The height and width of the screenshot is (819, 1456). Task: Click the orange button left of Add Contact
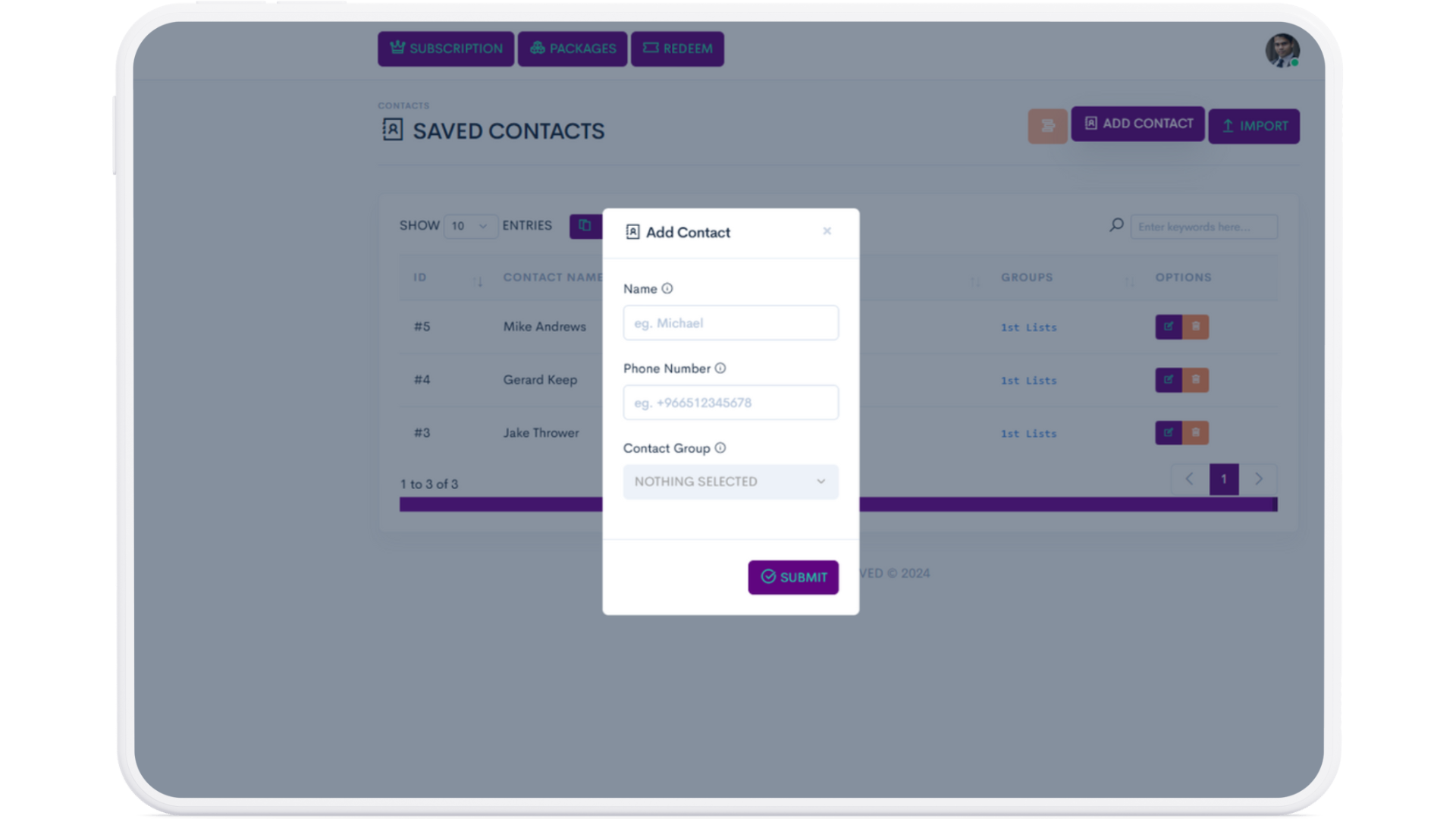coord(1047,126)
